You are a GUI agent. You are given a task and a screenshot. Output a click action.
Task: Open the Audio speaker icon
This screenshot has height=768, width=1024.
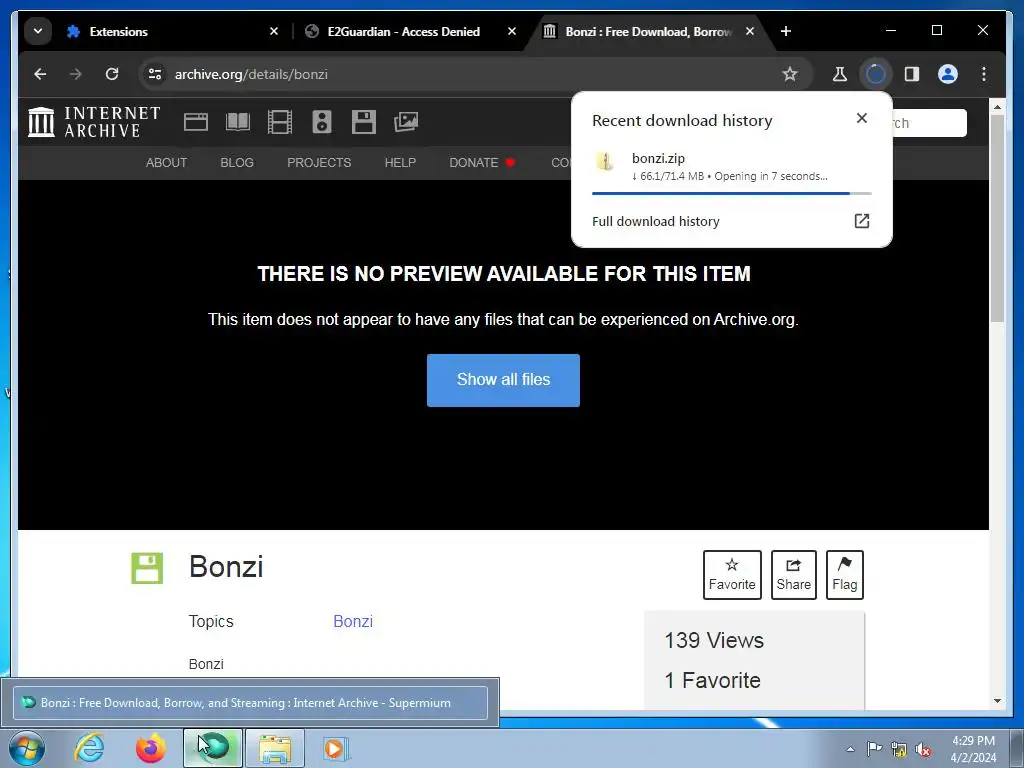pyautogui.click(x=322, y=122)
